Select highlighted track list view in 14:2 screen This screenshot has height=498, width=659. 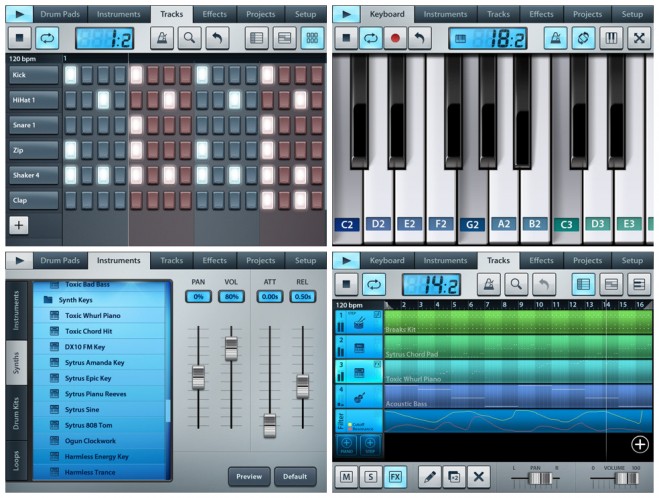coord(583,285)
